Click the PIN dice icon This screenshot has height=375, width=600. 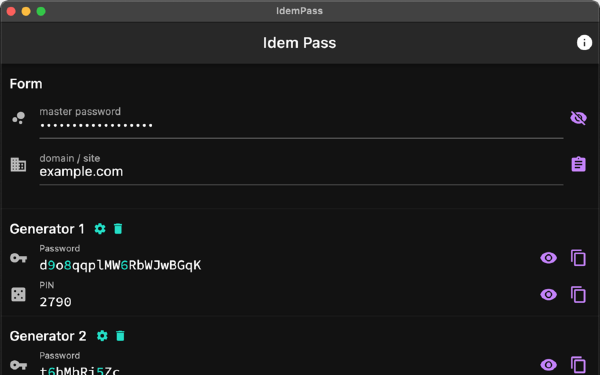[18, 295]
